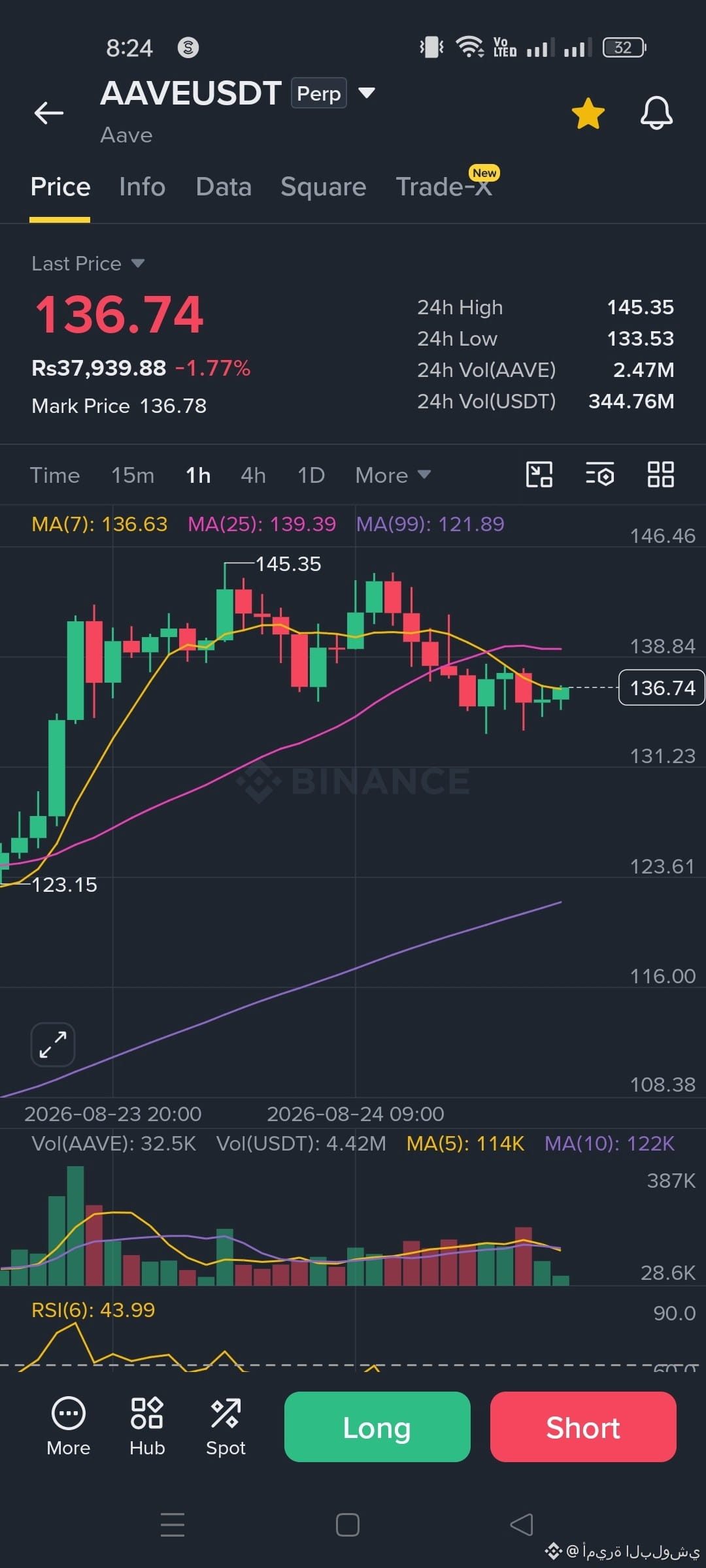
Task: Tap the RSI(6): 43.99 label
Action: pos(93,1310)
